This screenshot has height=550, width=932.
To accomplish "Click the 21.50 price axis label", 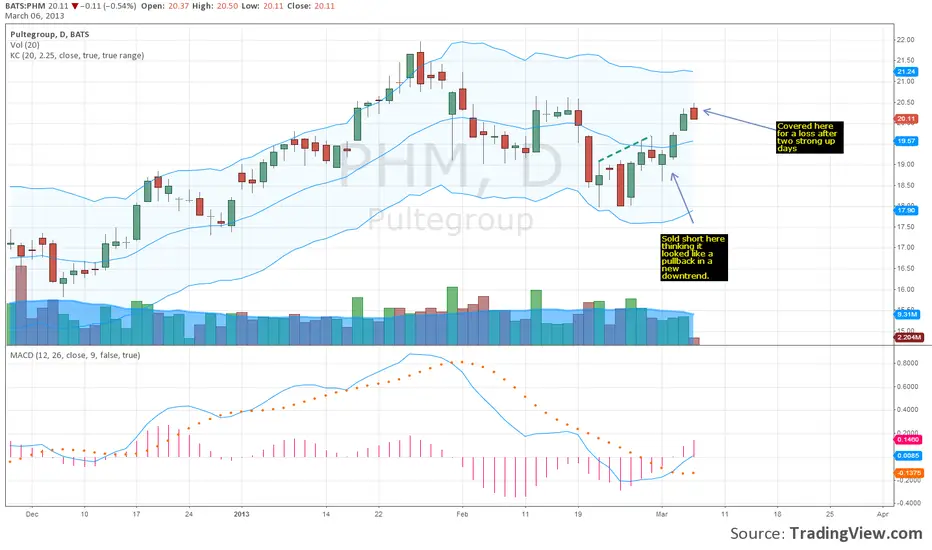I will pyautogui.click(x=906, y=61).
